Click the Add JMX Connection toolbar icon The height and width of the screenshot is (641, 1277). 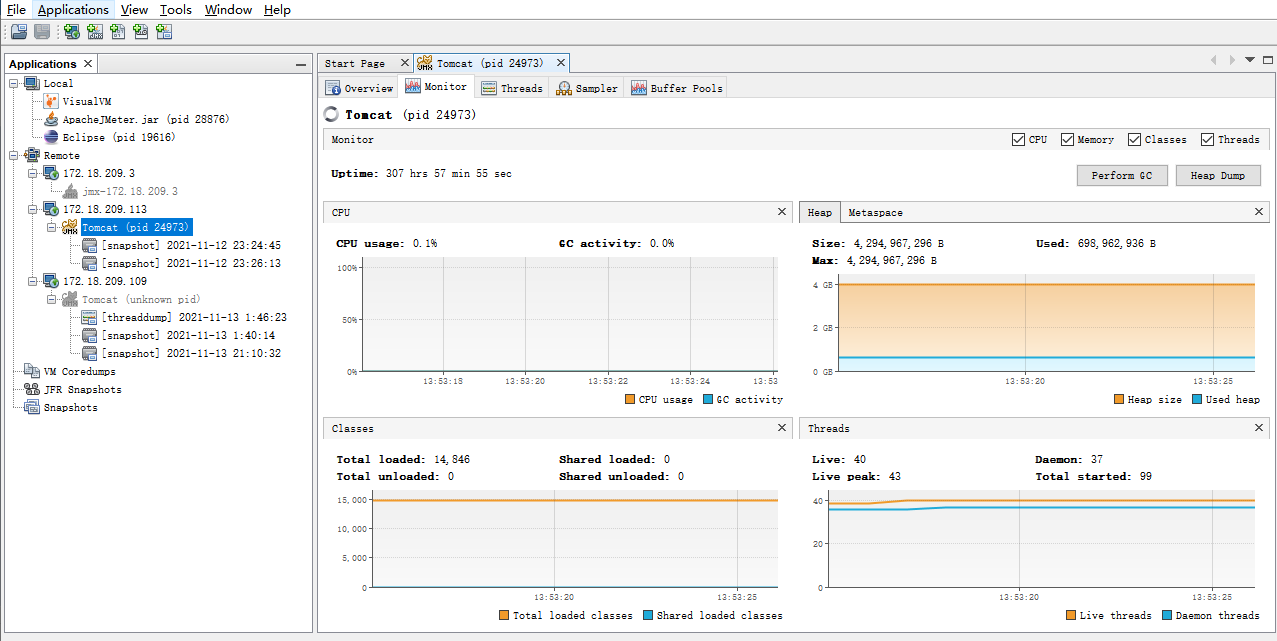(x=95, y=32)
